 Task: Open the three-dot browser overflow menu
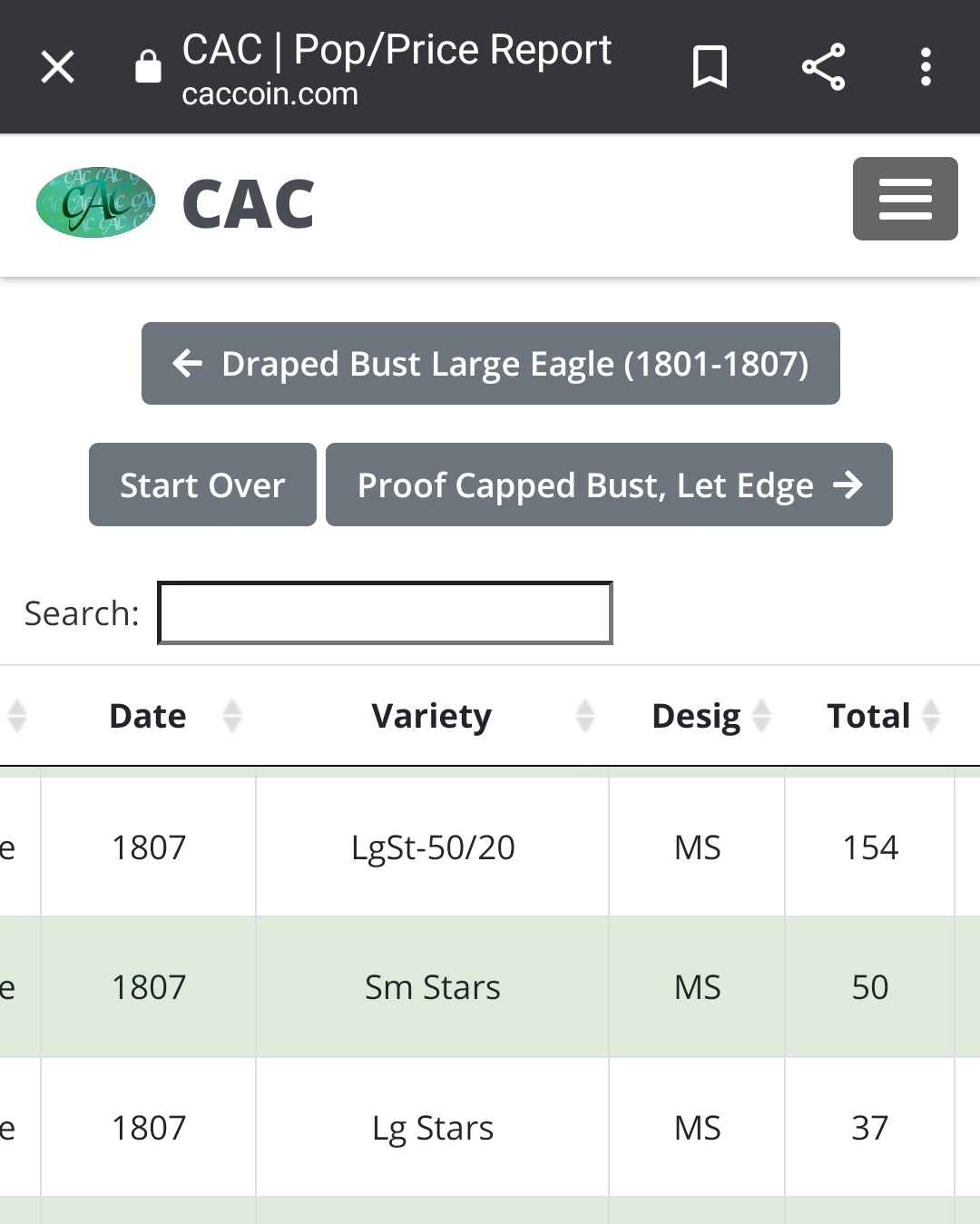coord(926,67)
